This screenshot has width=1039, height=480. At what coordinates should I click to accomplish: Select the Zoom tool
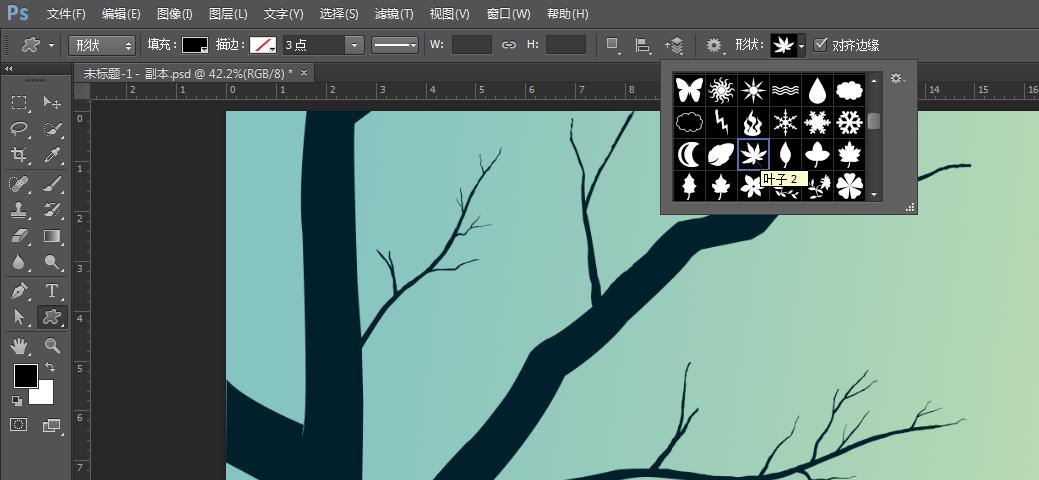click(x=52, y=345)
